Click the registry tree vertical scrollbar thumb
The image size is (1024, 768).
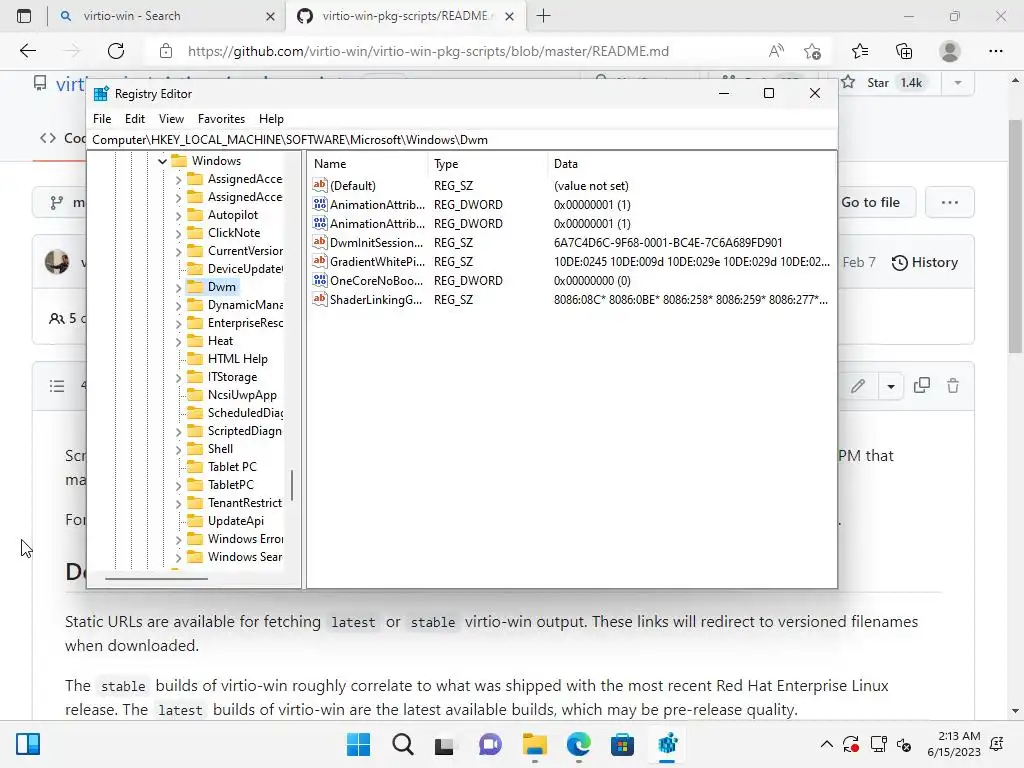point(292,485)
